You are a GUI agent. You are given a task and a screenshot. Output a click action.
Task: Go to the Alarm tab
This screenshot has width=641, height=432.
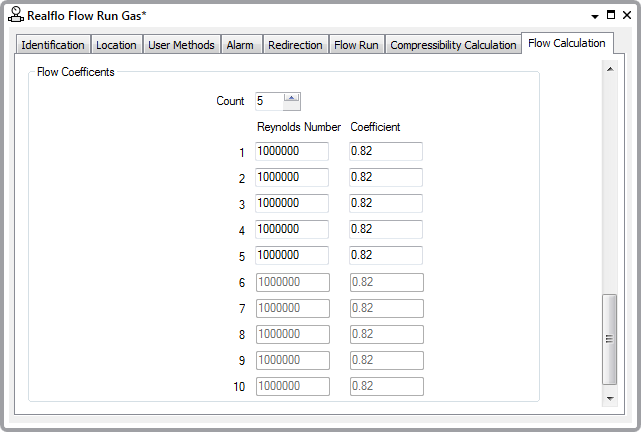click(240, 45)
